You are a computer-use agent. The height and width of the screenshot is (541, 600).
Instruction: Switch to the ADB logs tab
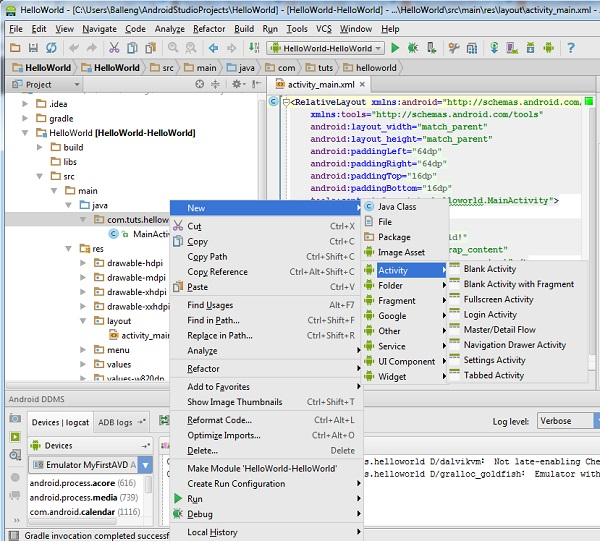(x=115, y=422)
